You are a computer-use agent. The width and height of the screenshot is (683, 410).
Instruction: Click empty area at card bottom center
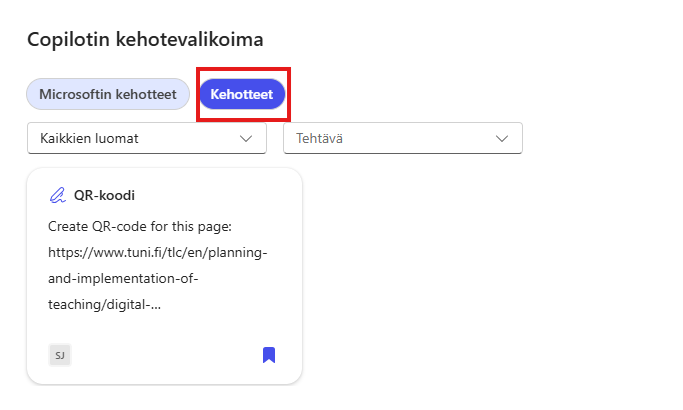point(165,354)
